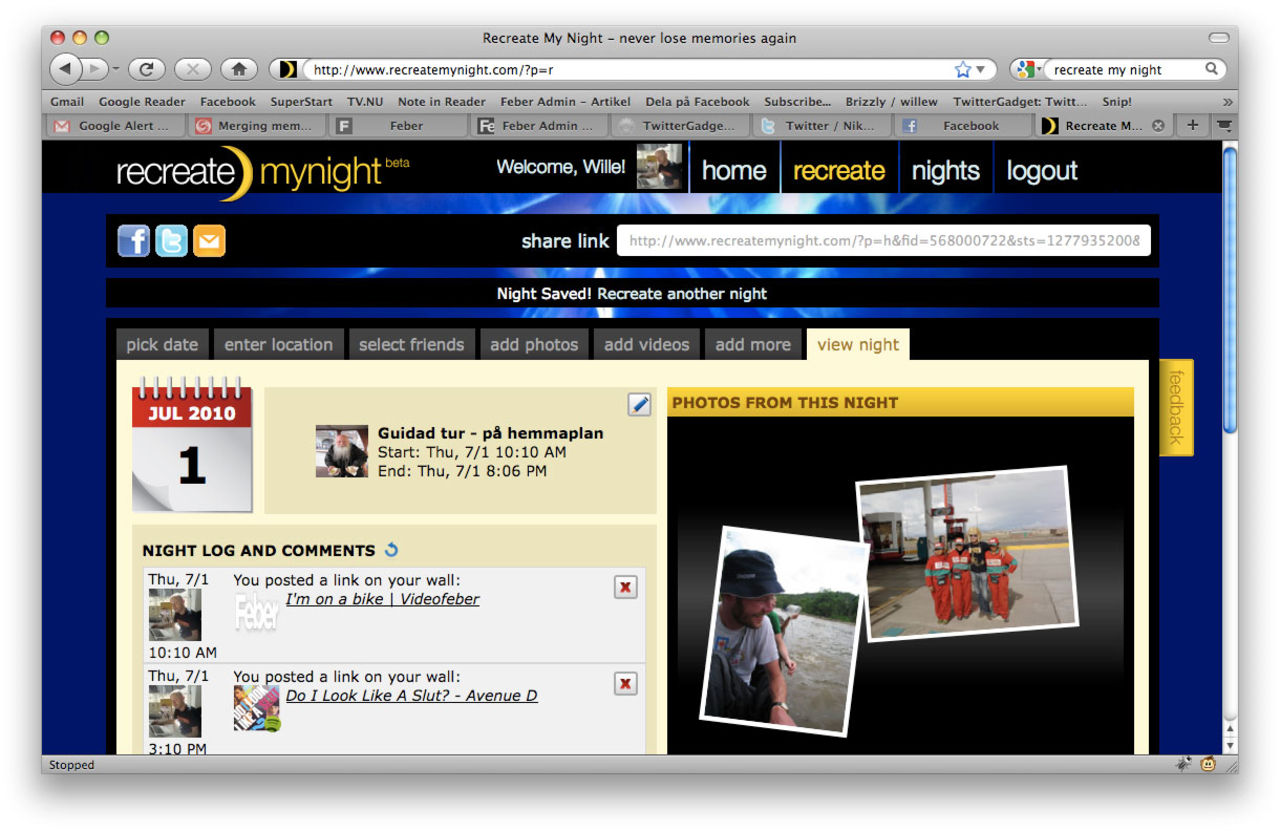Image resolution: width=1280 pixels, height=831 pixels.
Task: Click the email share envelope icon
Action: pyautogui.click(x=209, y=240)
